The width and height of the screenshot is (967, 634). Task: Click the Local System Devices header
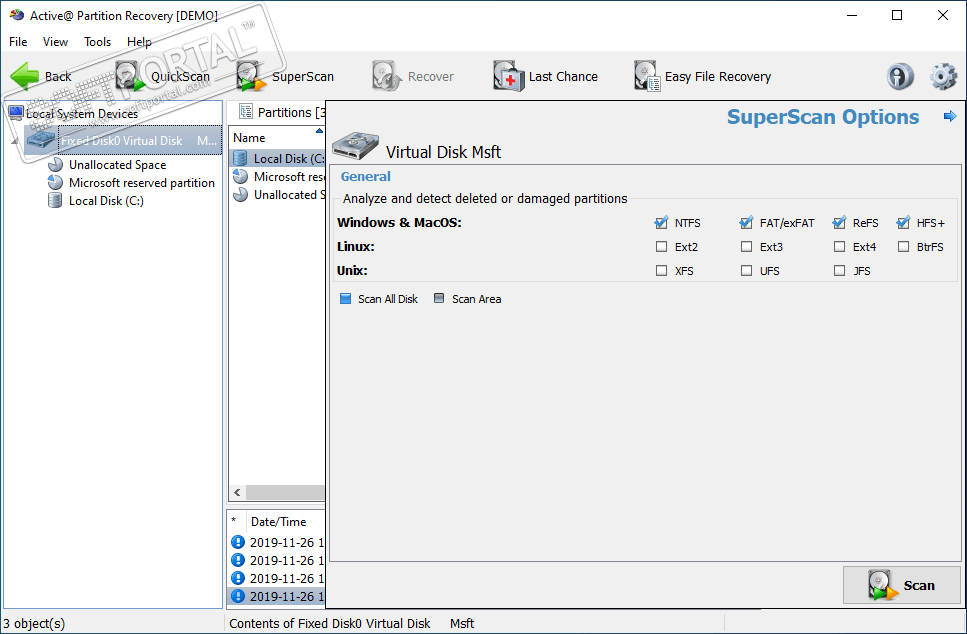[x=82, y=113]
